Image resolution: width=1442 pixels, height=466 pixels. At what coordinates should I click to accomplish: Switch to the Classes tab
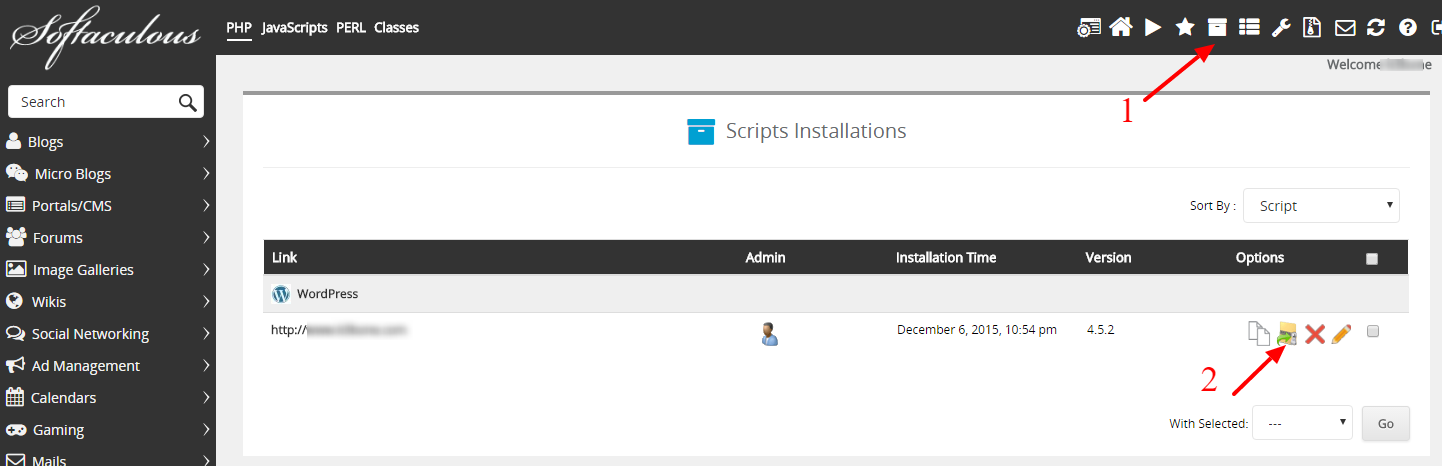397,28
